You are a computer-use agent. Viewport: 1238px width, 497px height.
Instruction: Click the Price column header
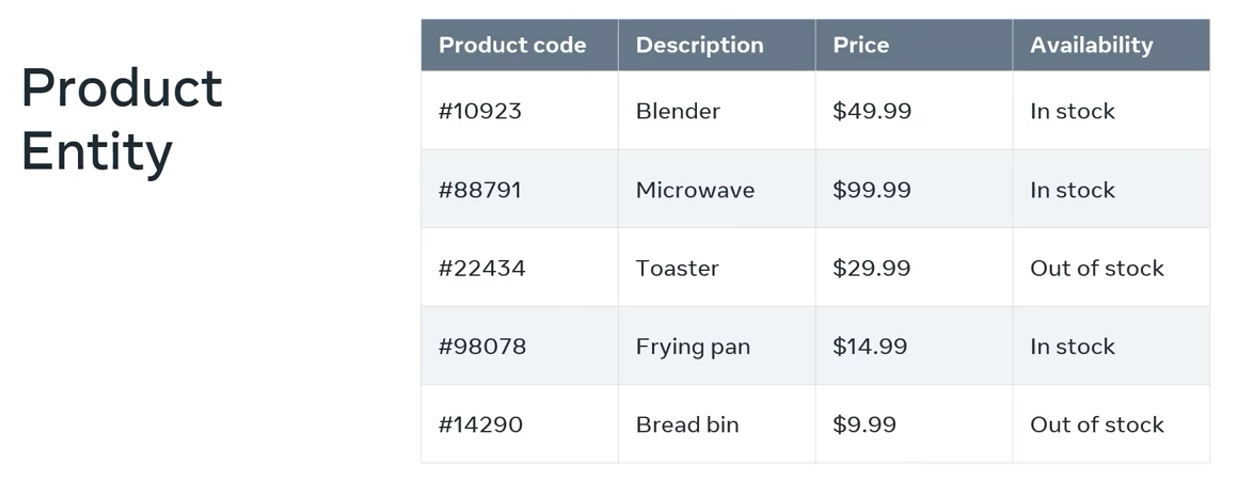[861, 45]
